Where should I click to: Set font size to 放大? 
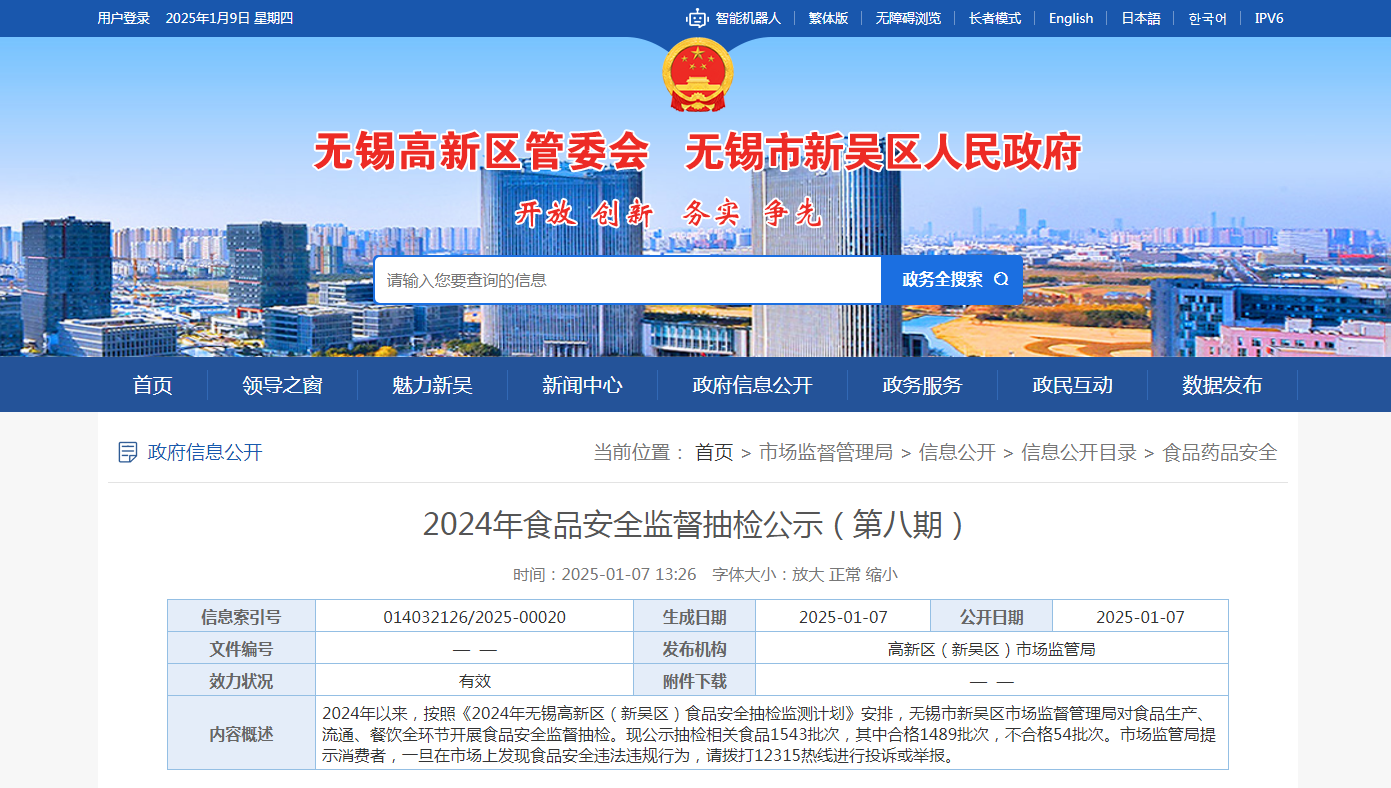coord(808,574)
